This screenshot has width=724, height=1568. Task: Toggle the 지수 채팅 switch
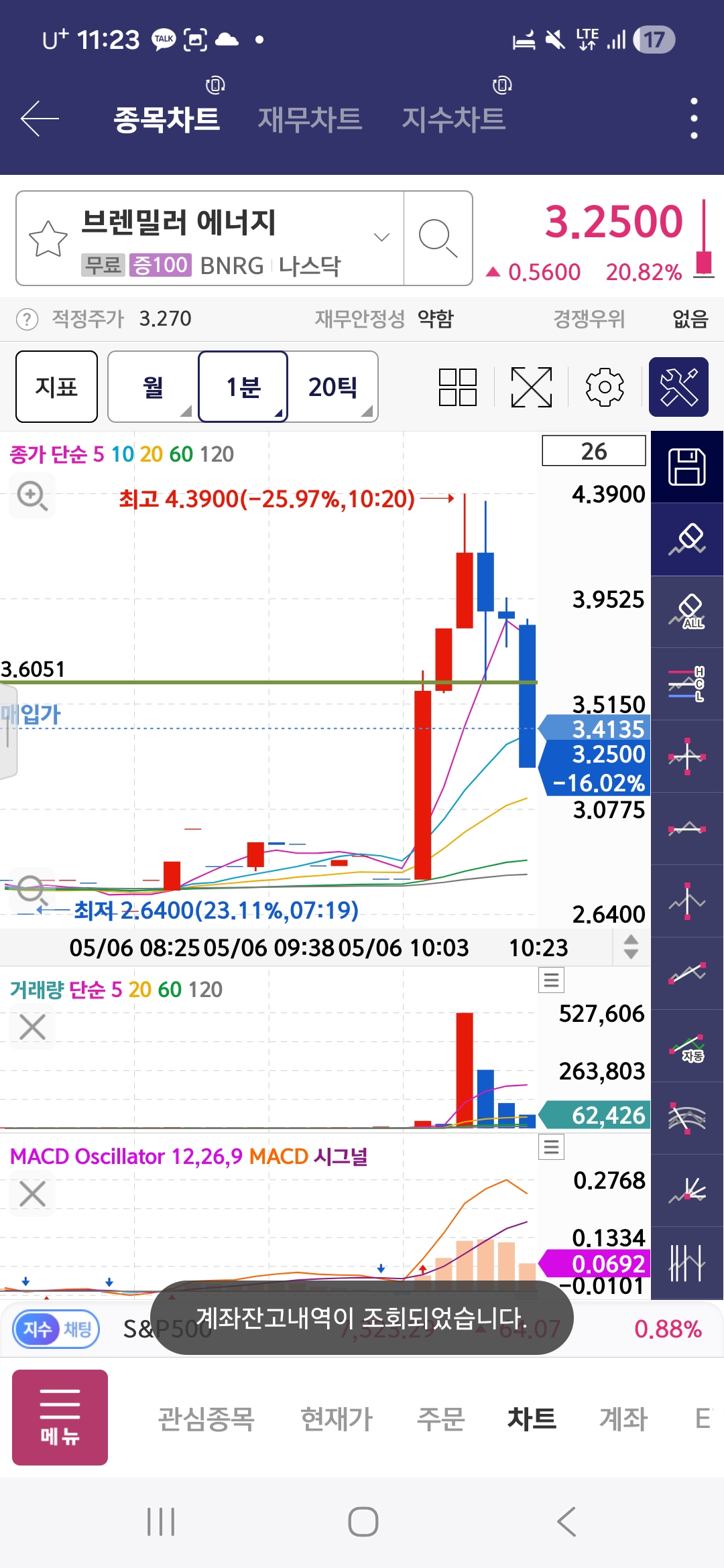57,1329
